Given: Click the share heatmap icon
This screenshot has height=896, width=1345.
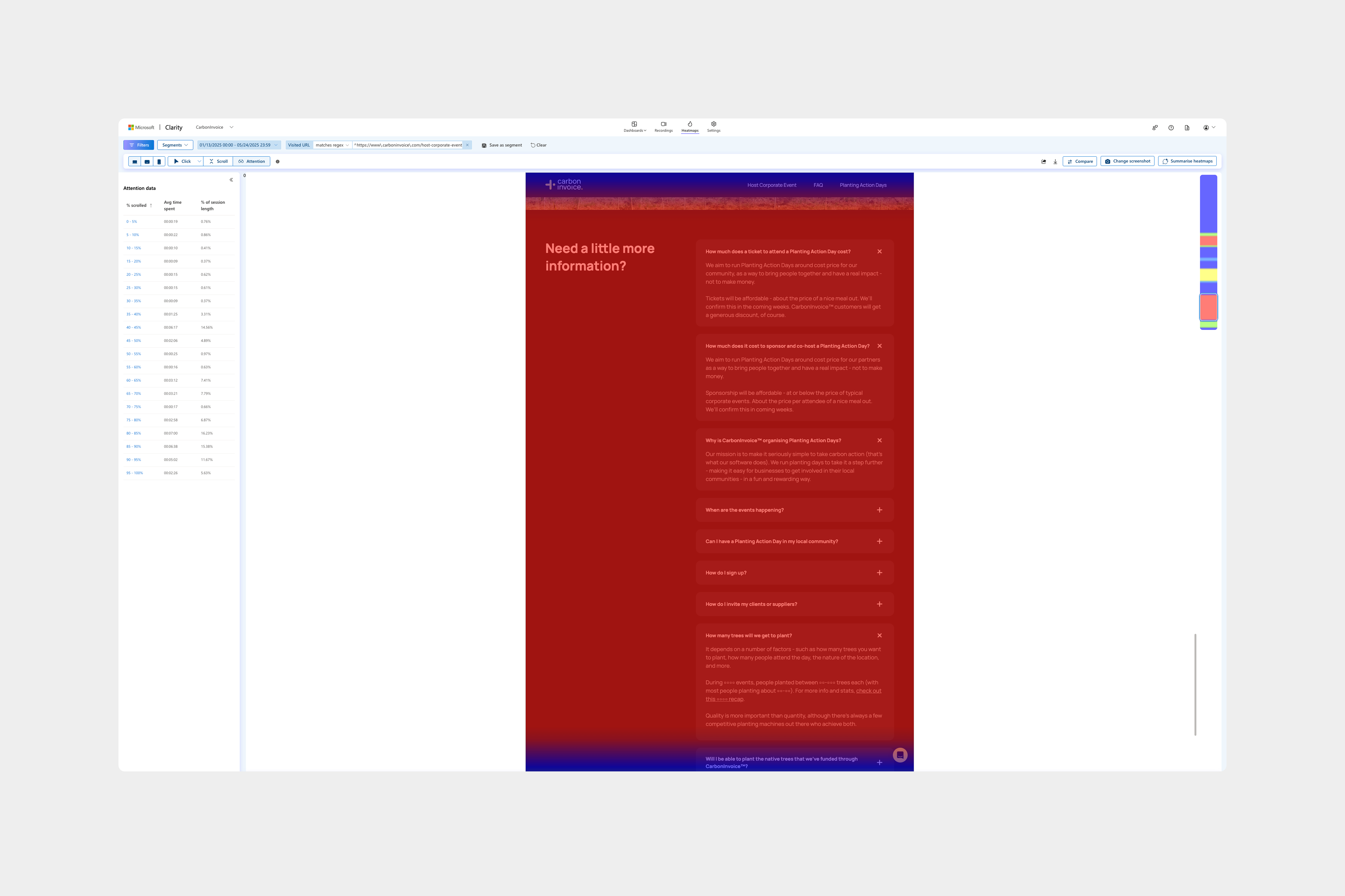Looking at the screenshot, I should (1044, 162).
